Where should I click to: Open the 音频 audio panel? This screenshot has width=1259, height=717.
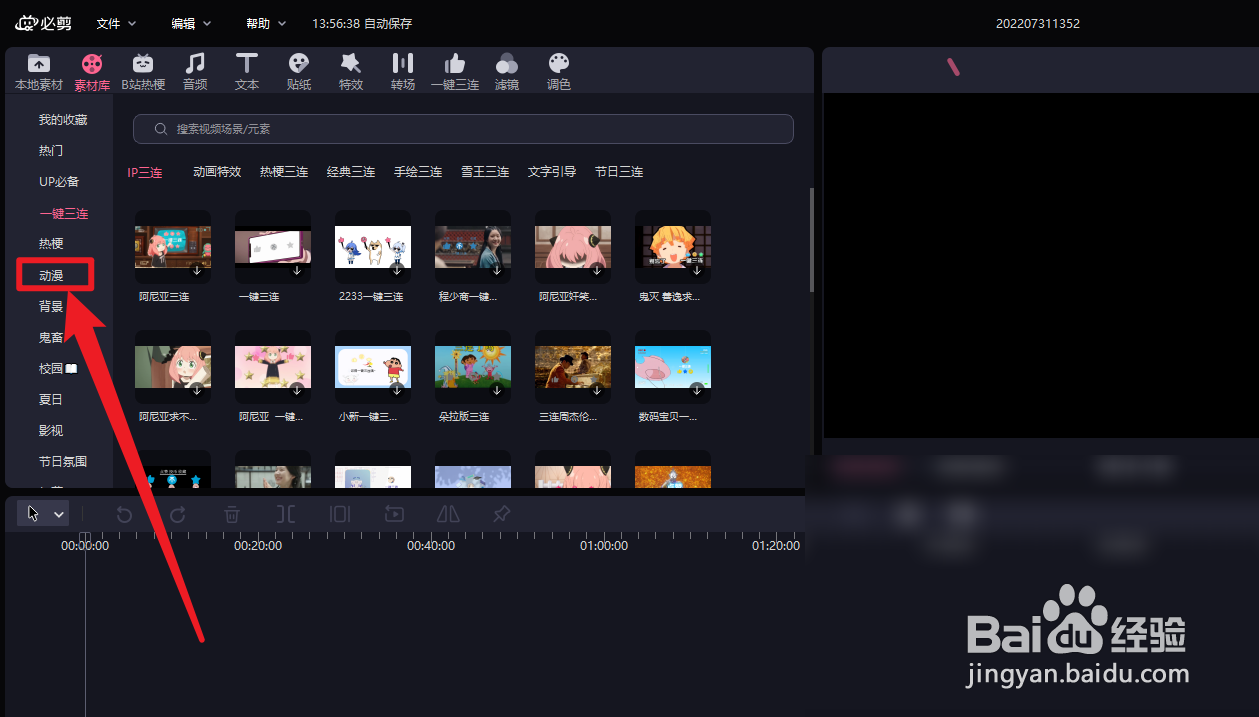pyautogui.click(x=195, y=72)
